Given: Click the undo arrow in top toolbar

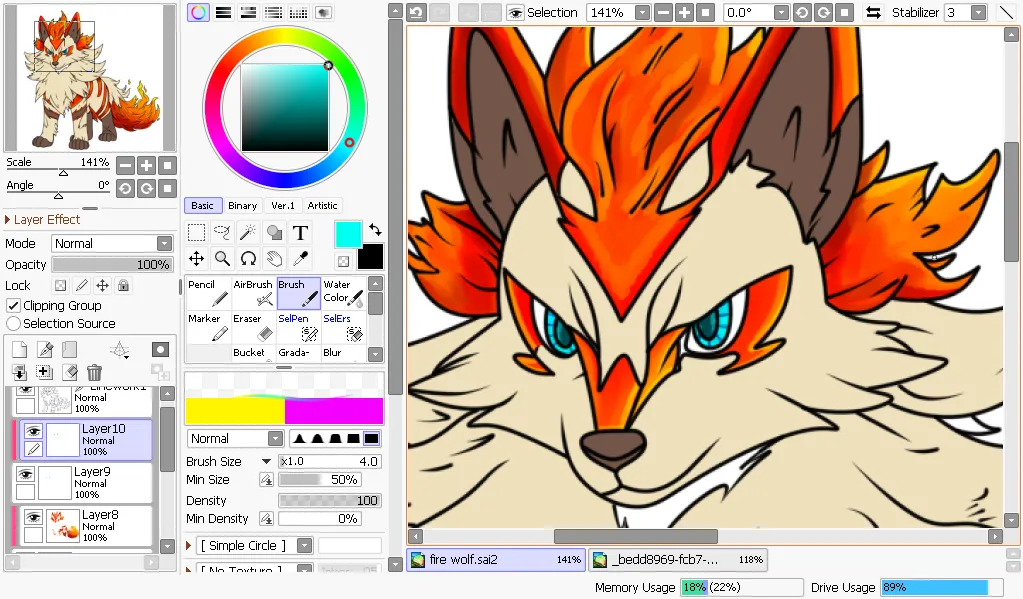Looking at the screenshot, I should [416, 12].
